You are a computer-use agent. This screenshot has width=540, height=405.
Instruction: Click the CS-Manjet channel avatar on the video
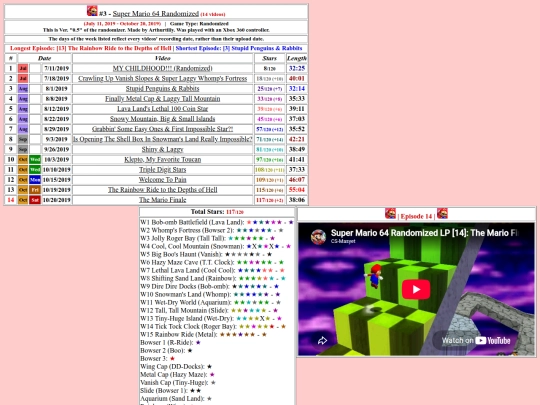coord(318,237)
